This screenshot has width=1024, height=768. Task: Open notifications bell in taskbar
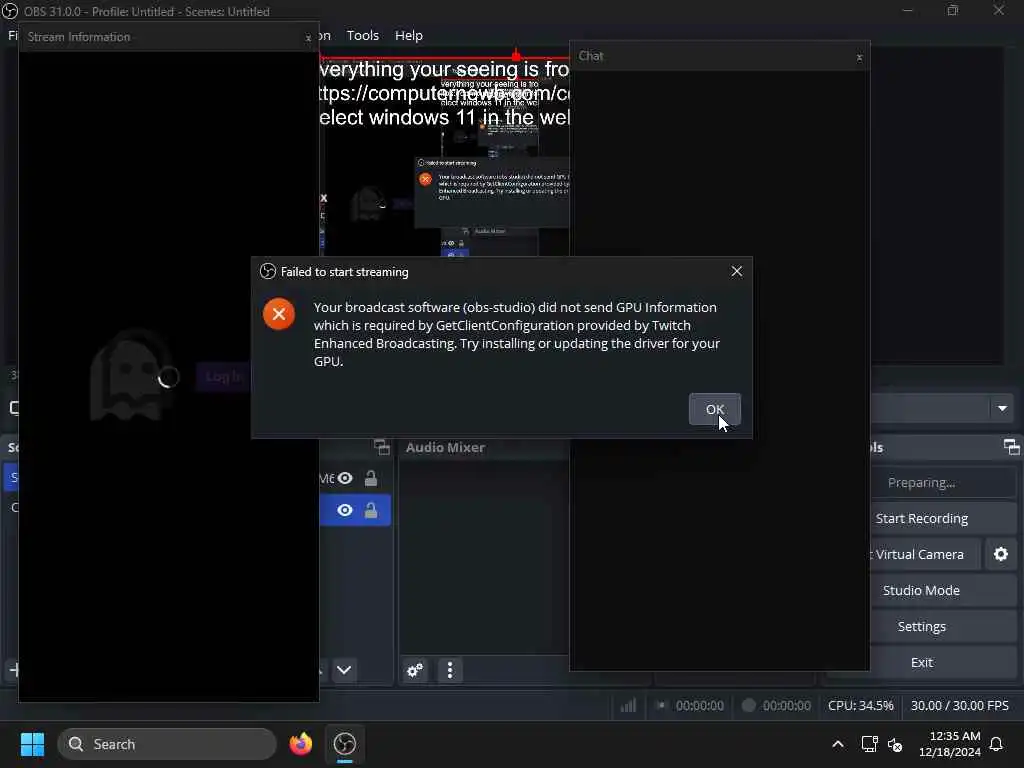(x=996, y=744)
